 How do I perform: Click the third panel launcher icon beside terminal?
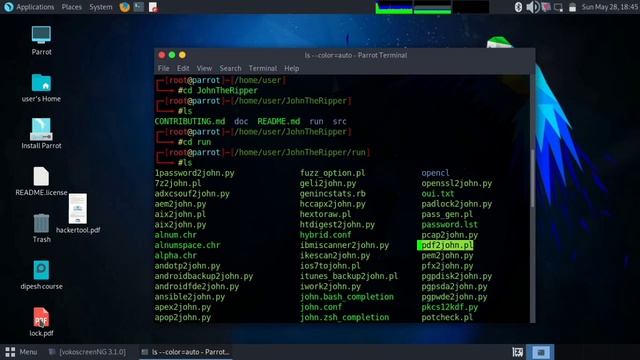point(153,7)
